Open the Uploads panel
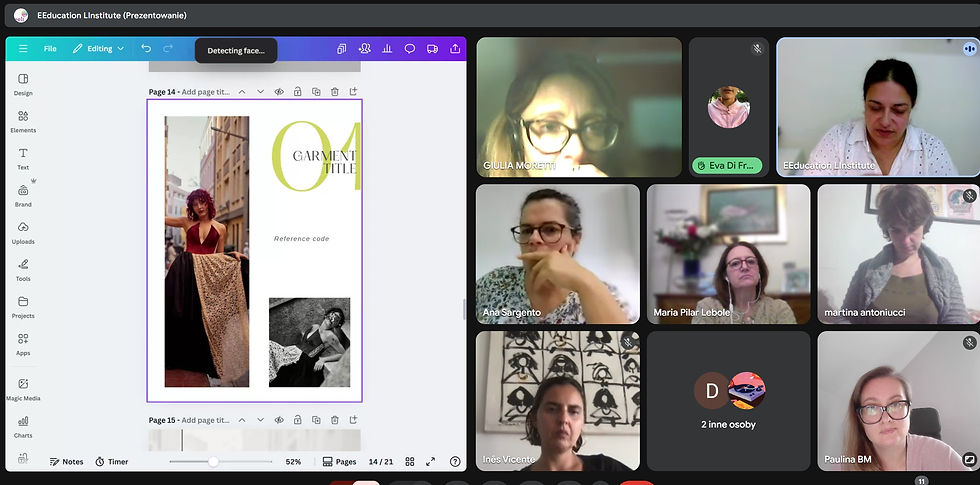The width and height of the screenshot is (980, 485). click(x=23, y=232)
